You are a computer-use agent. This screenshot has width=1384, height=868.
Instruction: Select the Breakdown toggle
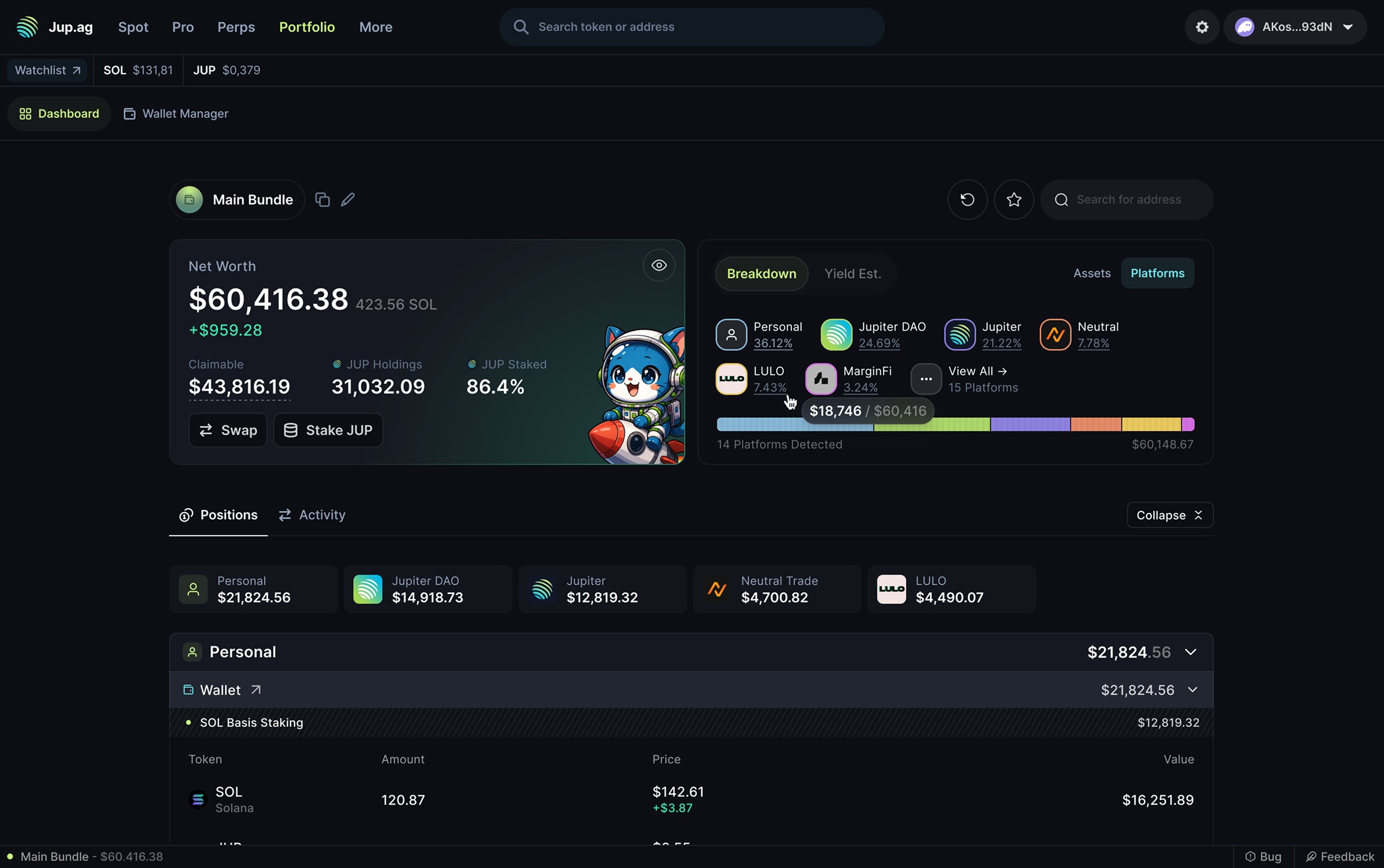(x=761, y=274)
